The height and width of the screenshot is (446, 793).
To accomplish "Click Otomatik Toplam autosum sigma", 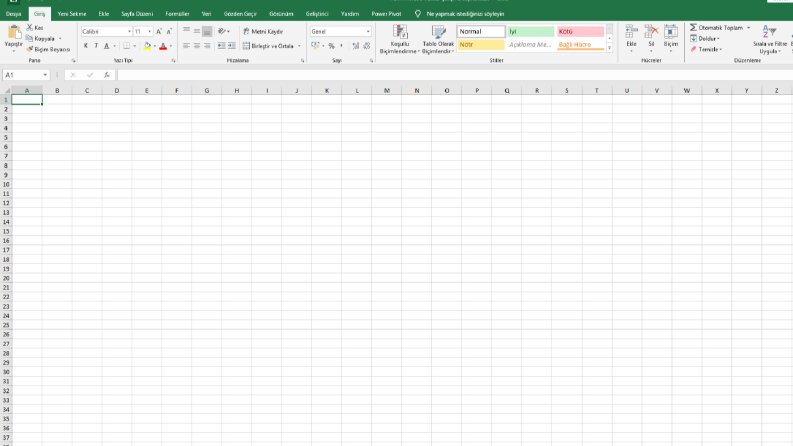I will click(x=717, y=27).
